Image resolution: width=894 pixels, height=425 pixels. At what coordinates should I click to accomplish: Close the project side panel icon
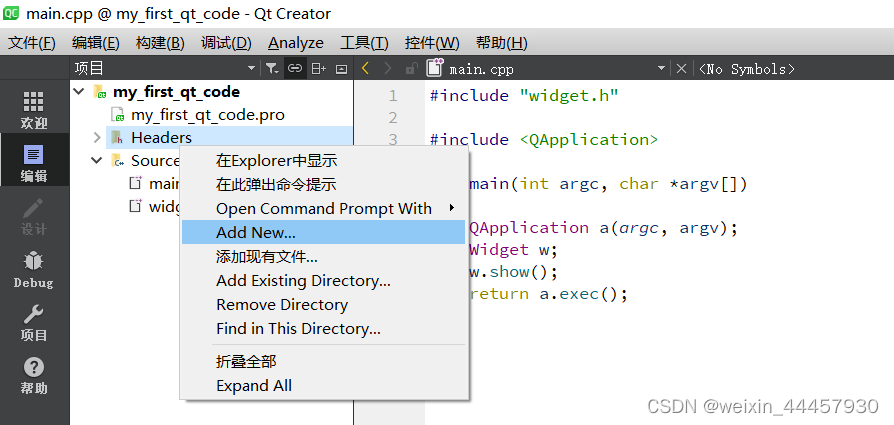click(x=341, y=69)
